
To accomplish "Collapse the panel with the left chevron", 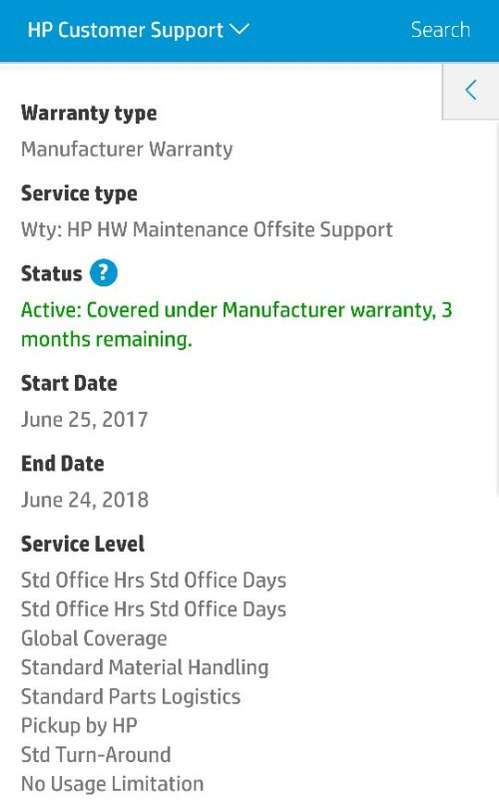I will [x=471, y=91].
